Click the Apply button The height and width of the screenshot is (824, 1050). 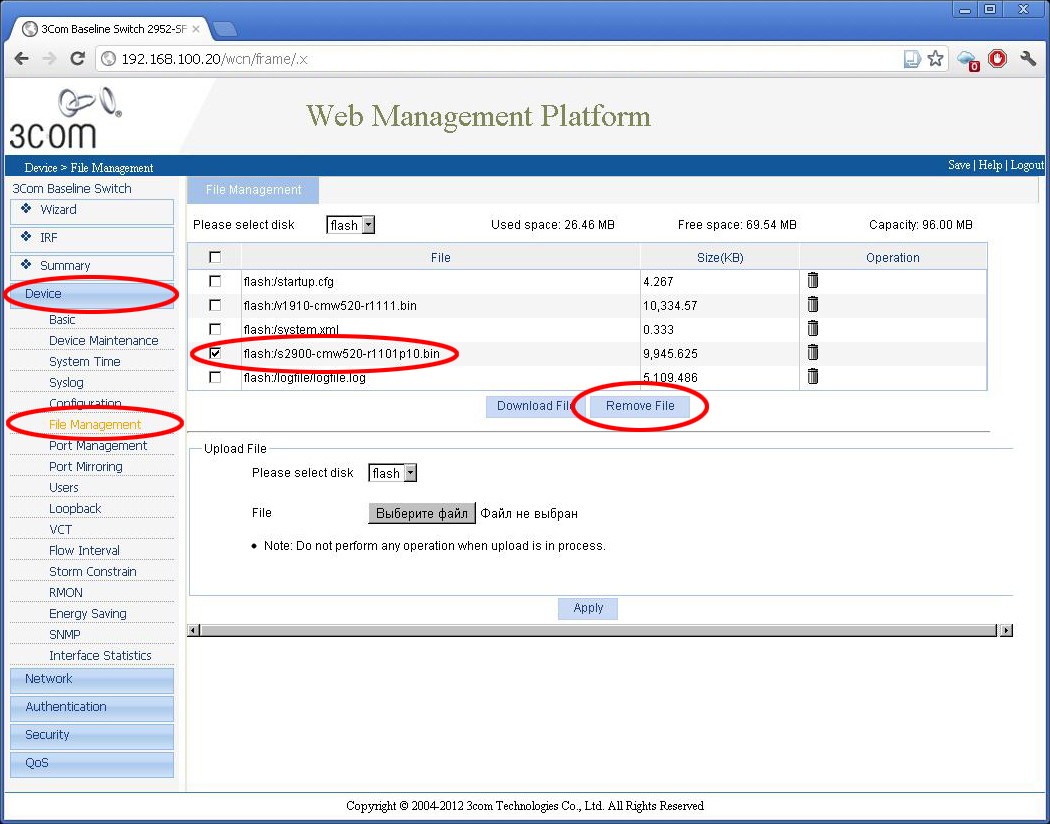coord(588,608)
